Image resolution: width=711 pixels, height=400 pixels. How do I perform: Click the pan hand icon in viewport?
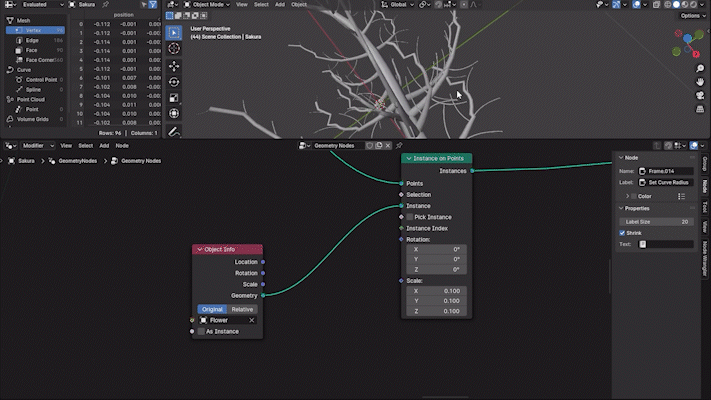[x=699, y=82]
